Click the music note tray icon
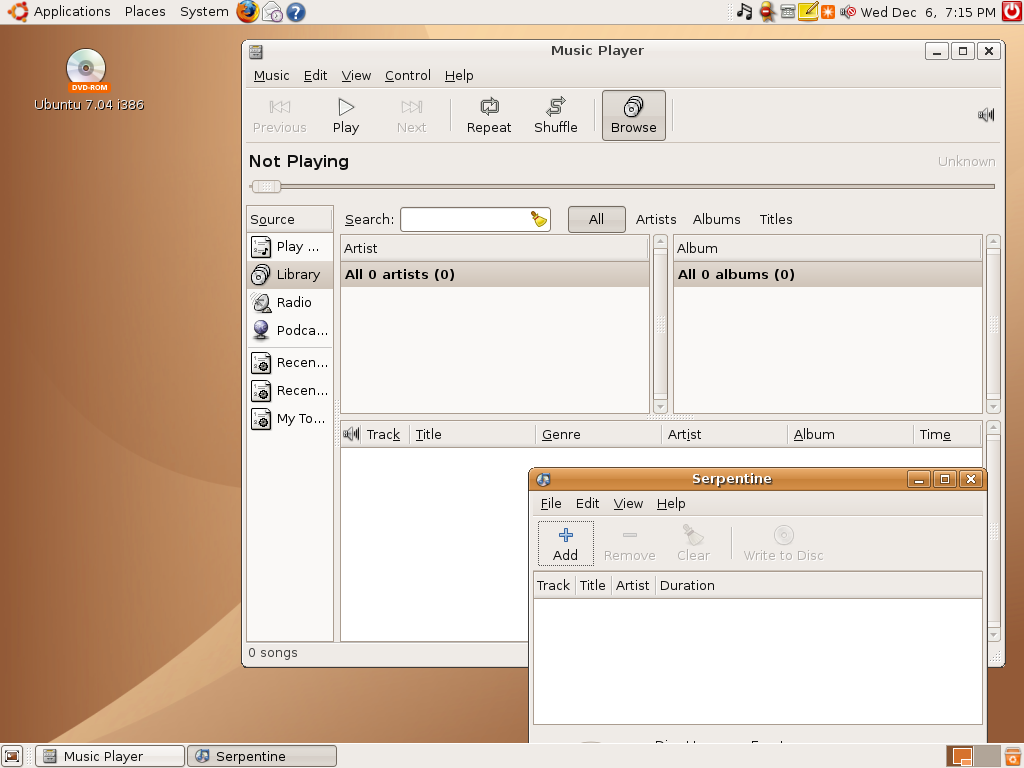1024x768 pixels. pyautogui.click(x=744, y=12)
